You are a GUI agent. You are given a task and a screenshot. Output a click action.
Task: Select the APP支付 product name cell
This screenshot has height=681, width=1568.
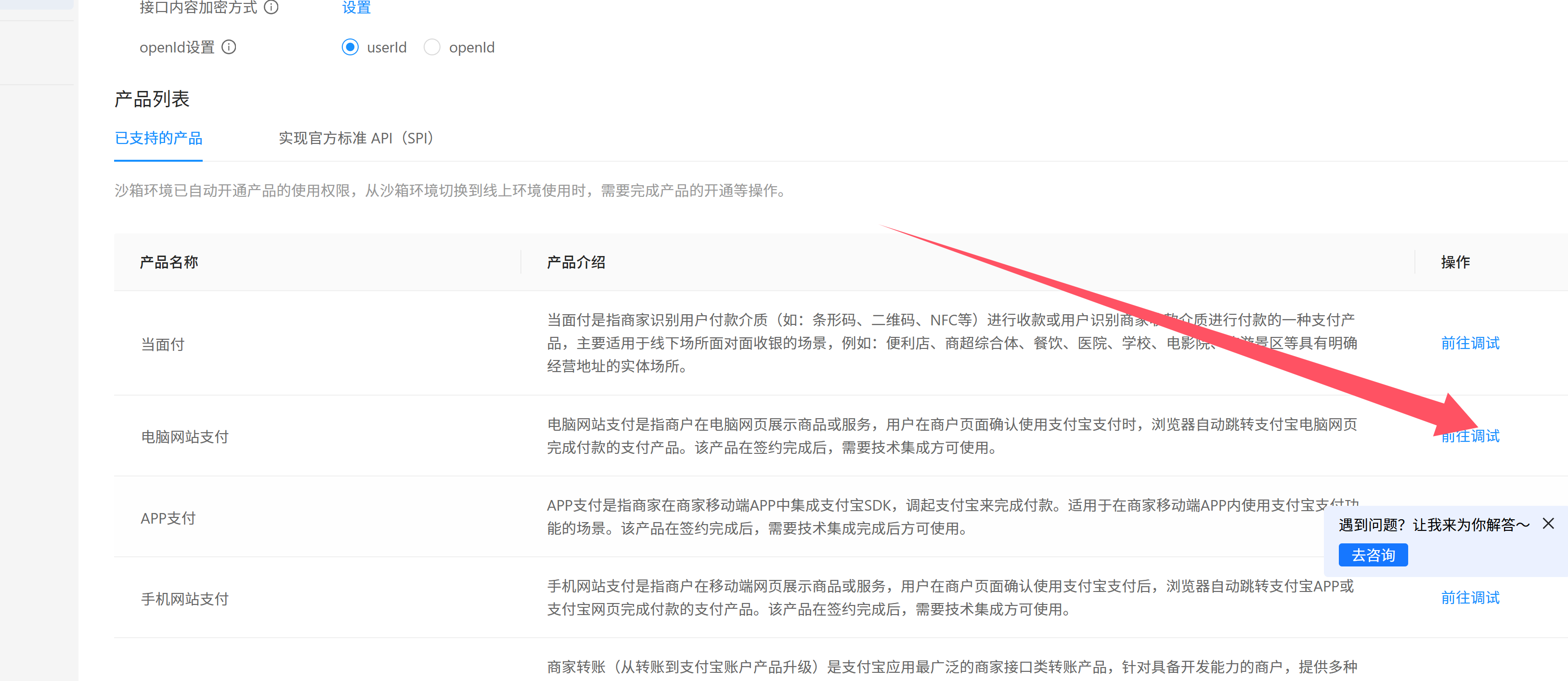tap(168, 518)
